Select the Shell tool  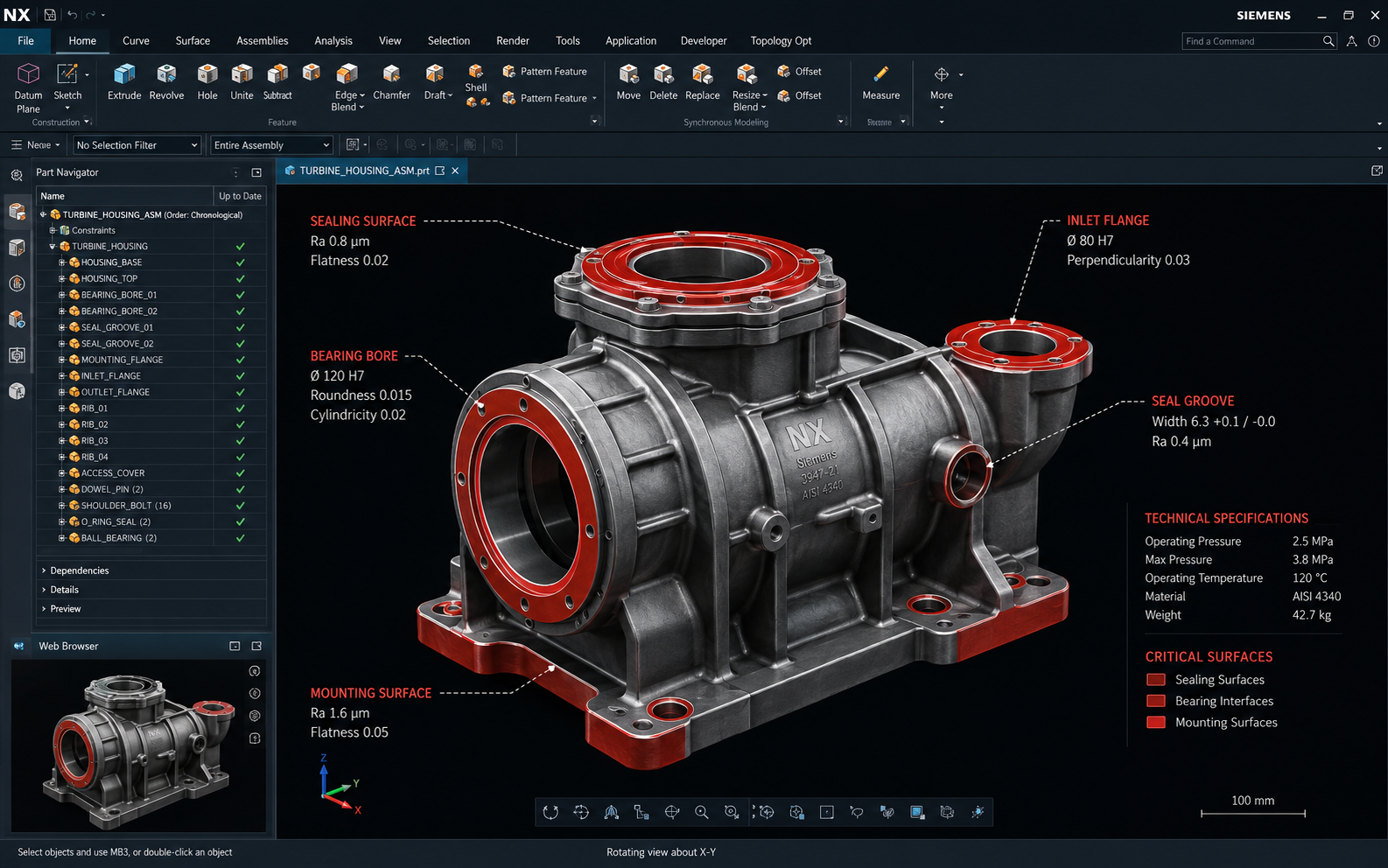click(x=476, y=79)
